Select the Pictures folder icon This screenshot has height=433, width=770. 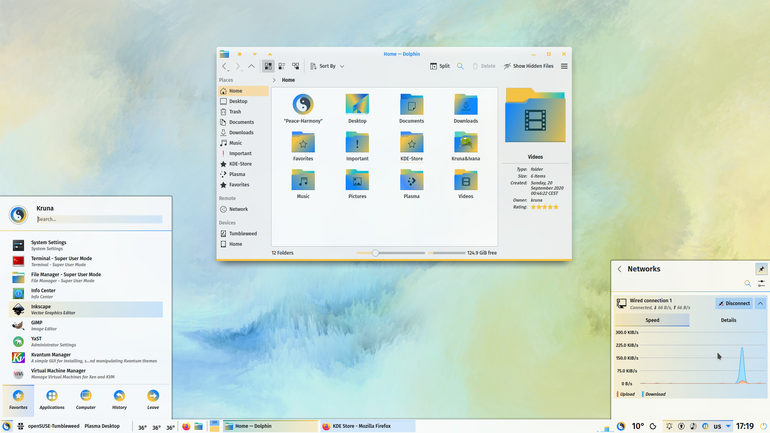pyautogui.click(x=357, y=180)
